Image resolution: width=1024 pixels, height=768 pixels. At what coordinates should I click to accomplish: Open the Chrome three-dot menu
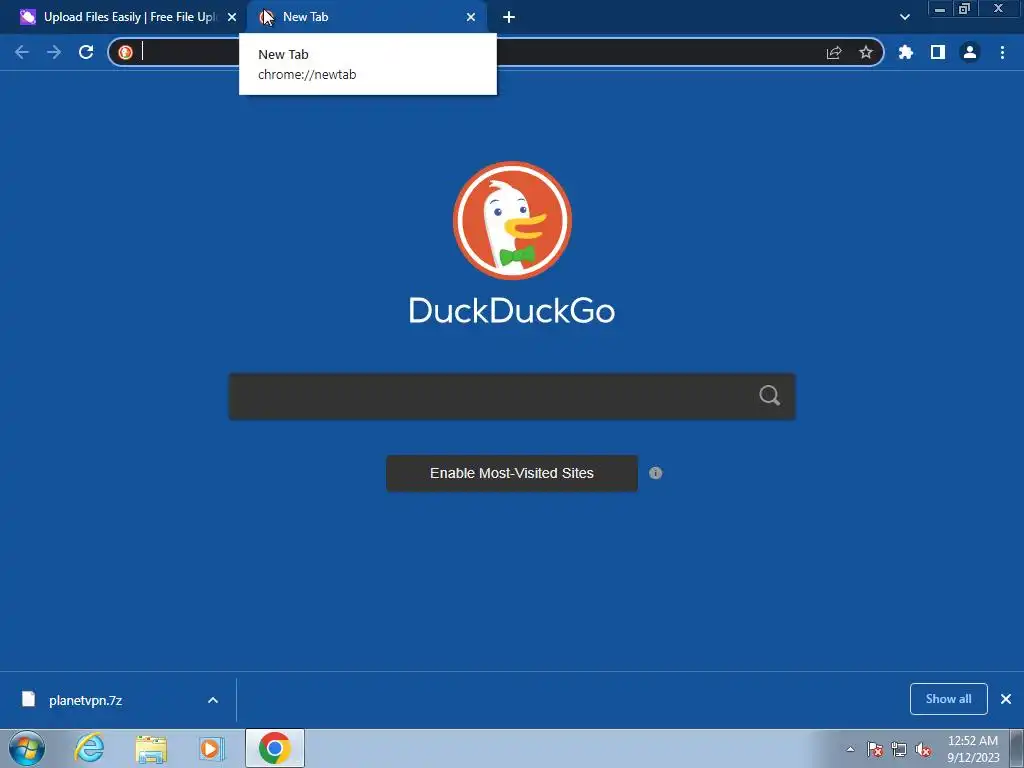(1002, 52)
